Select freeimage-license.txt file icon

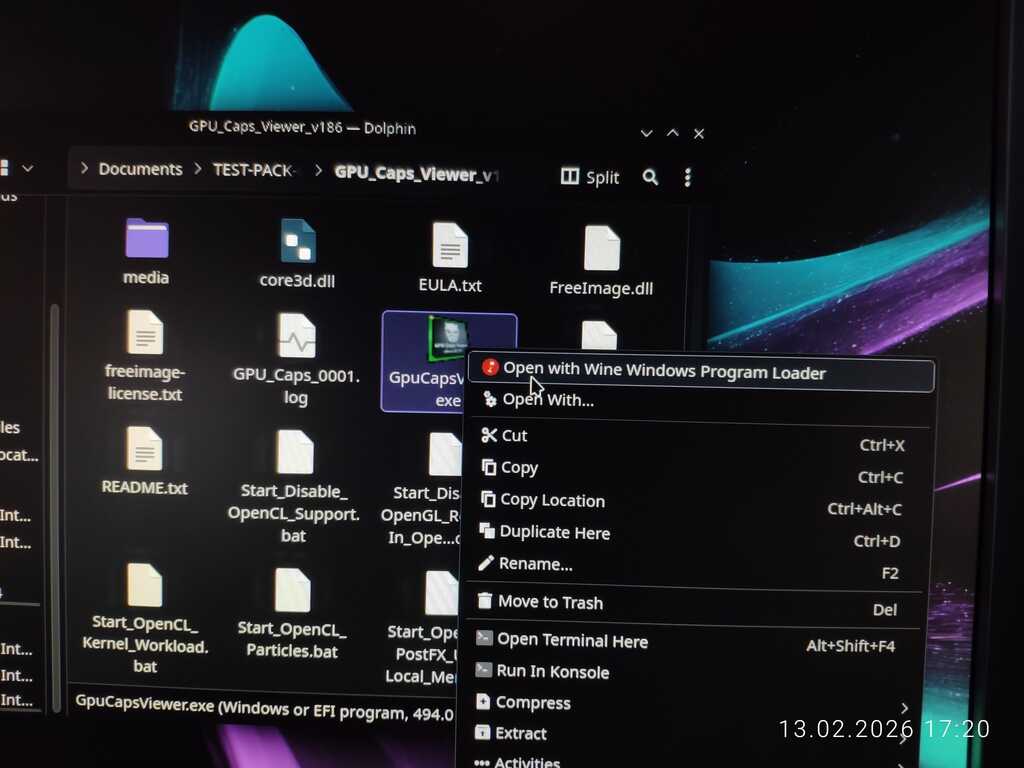(x=144, y=332)
